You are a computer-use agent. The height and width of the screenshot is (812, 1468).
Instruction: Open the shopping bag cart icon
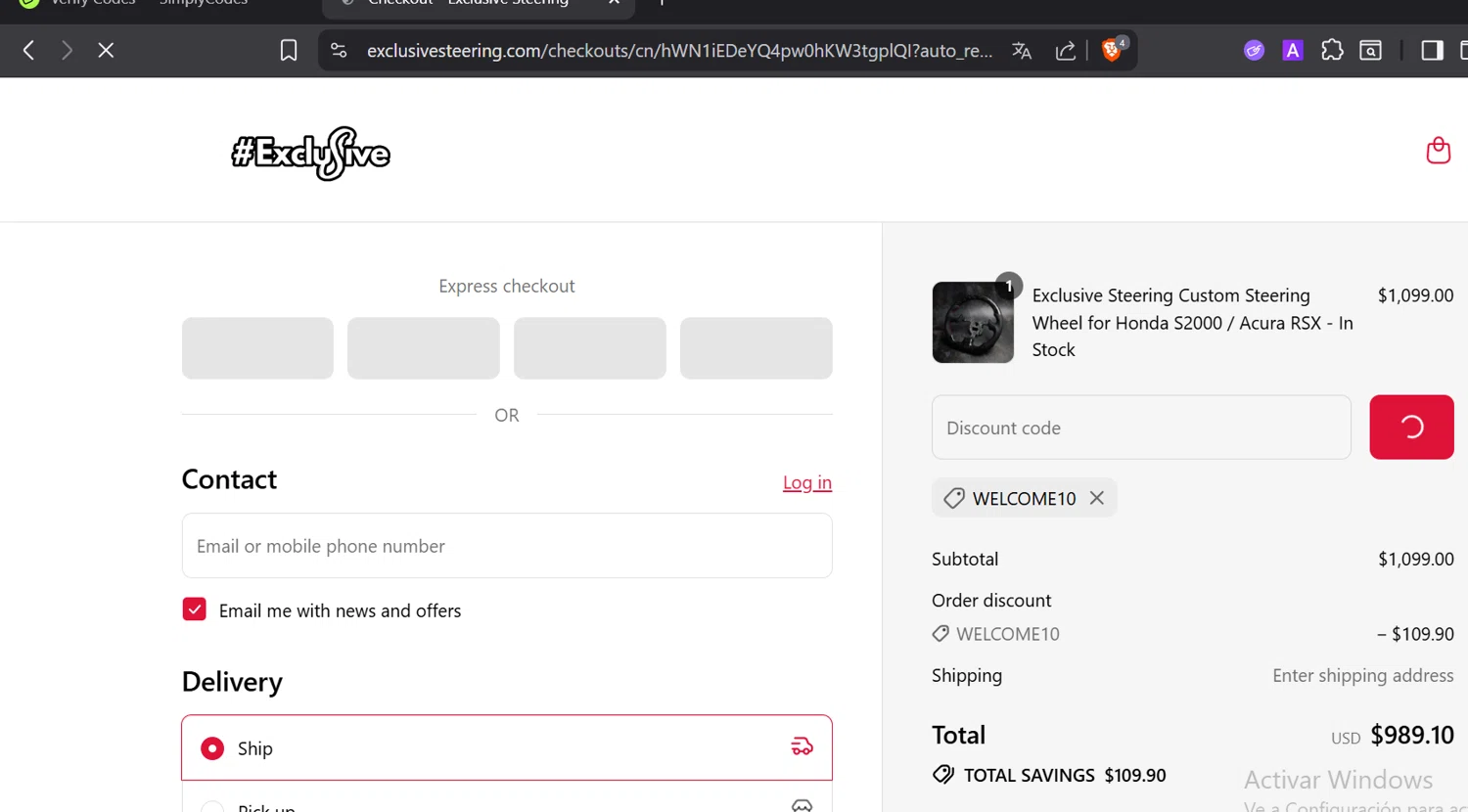(1438, 150)
